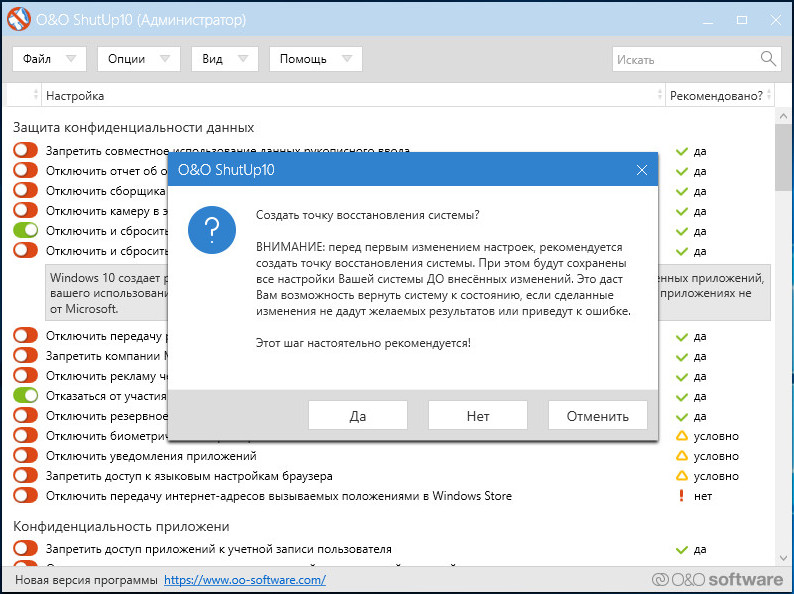Click the 'Отключить уведомления приложений' setting text

point(151,456)
